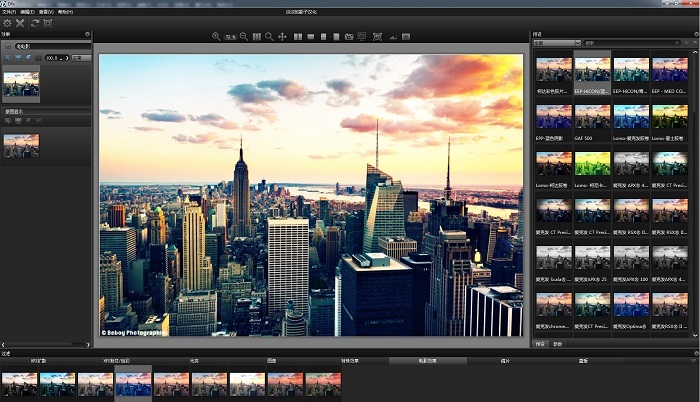Image resolution: width=700 pixels, height=402 pixels.
Task: Open the preset category dropdown in right panel
Action: click(557, 43)
